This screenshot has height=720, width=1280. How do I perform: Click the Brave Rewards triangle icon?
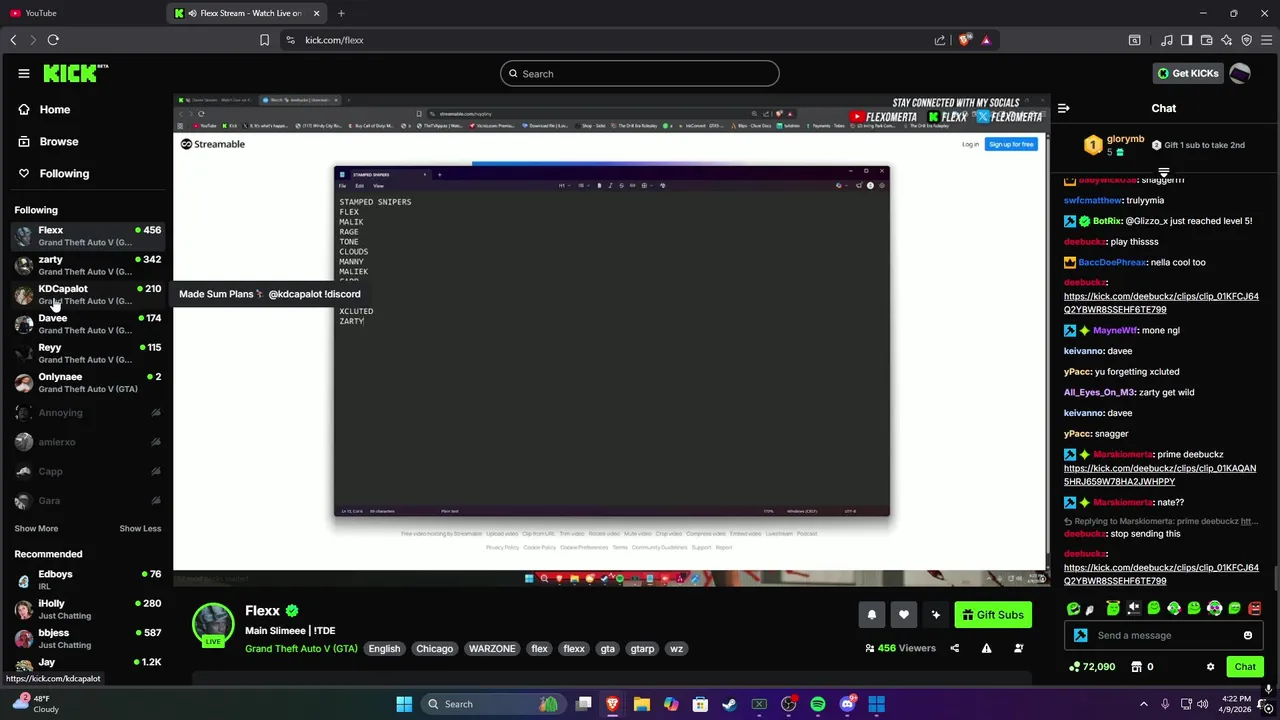[x=986, y=40]
